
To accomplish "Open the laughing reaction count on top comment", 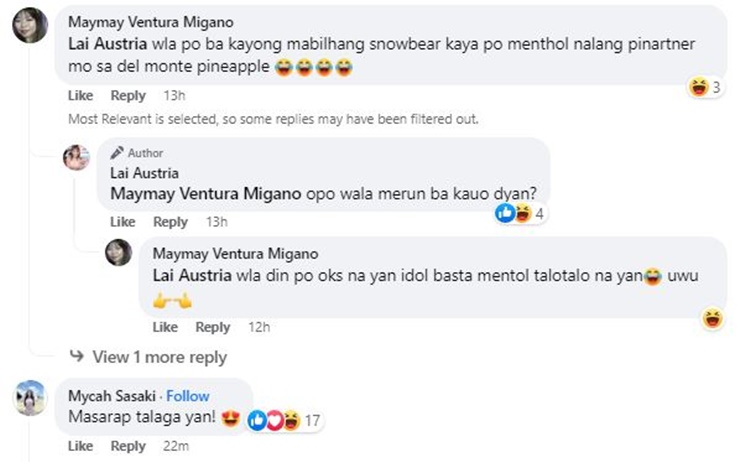I will click(x=707, y=87).
